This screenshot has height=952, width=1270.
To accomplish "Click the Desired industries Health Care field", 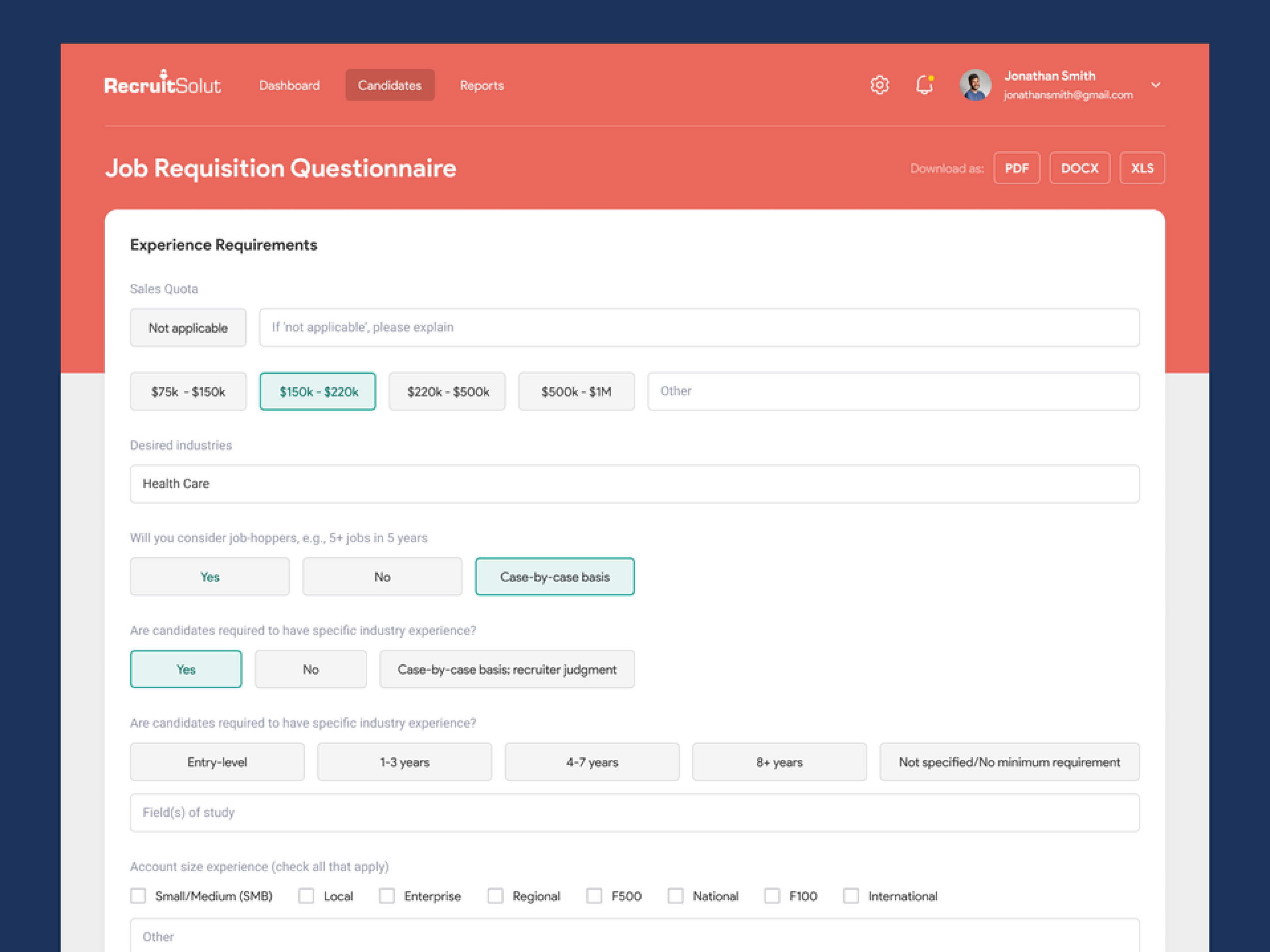I will (635, 484).
